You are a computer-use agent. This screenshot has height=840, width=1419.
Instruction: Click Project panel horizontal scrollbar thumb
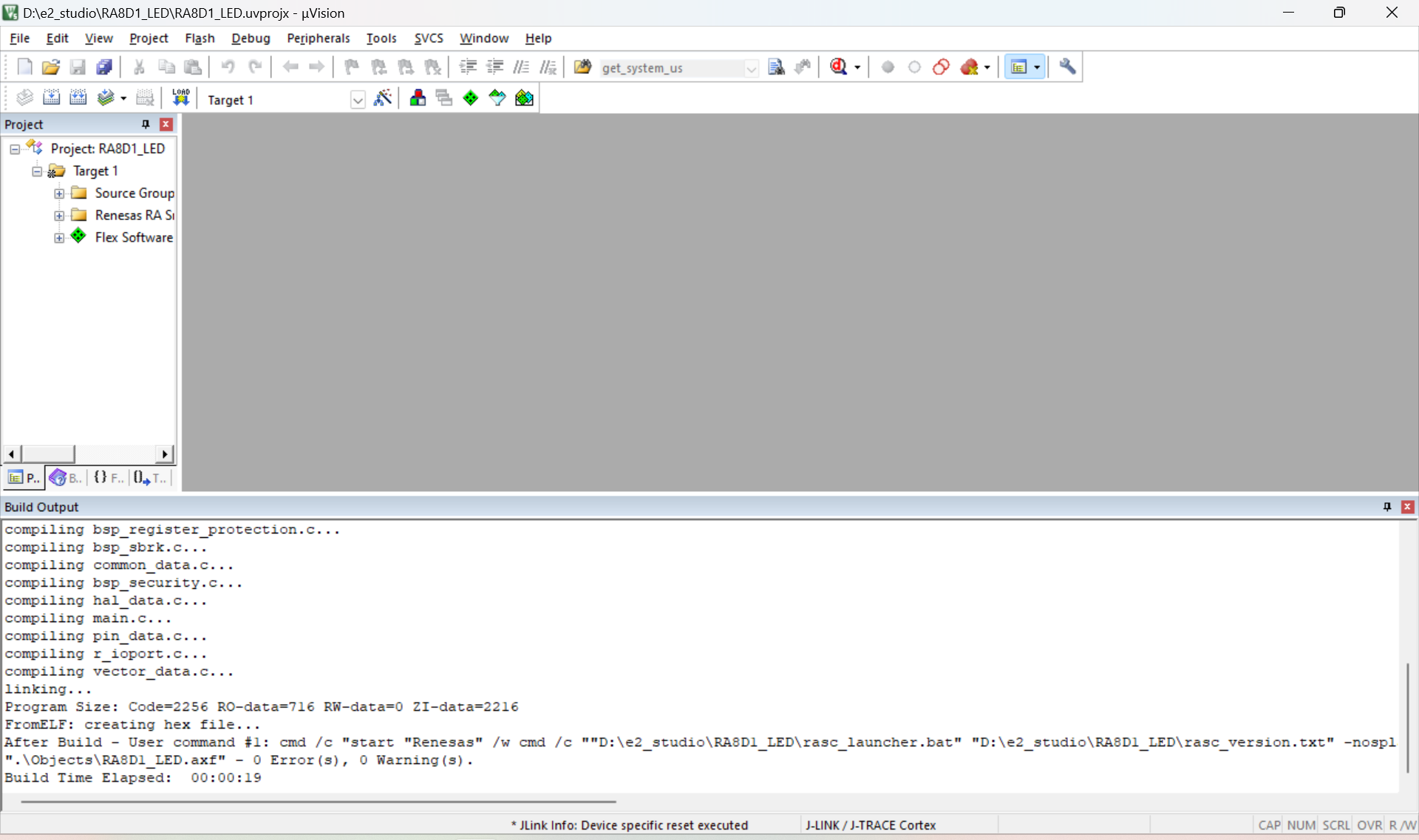[47, 454]
